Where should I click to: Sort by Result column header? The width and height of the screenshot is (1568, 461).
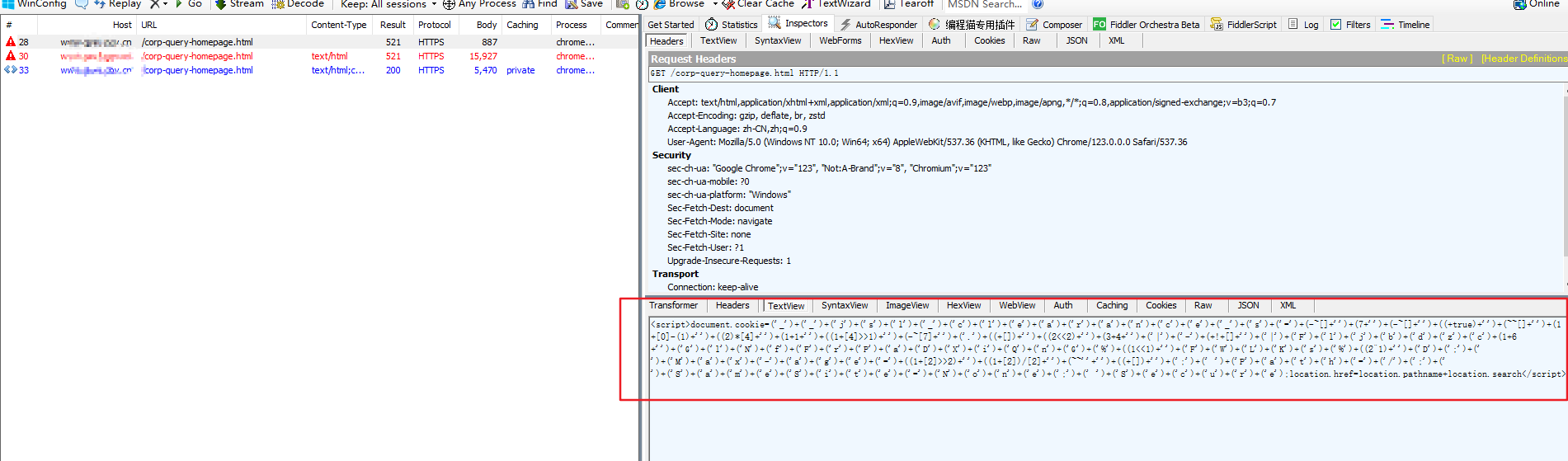[393, 25]
